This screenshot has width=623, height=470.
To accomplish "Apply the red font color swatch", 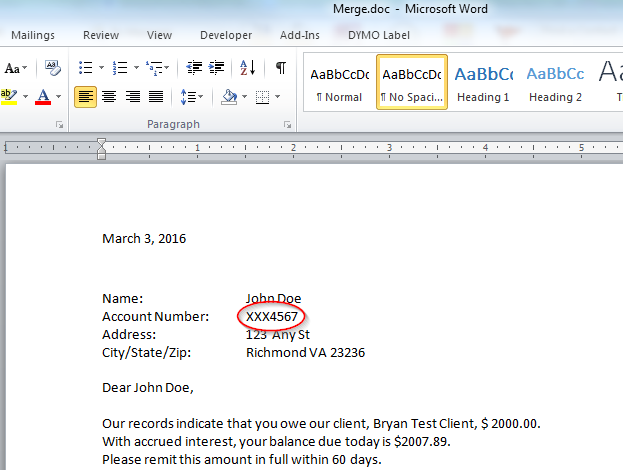I will click(43, 97).
